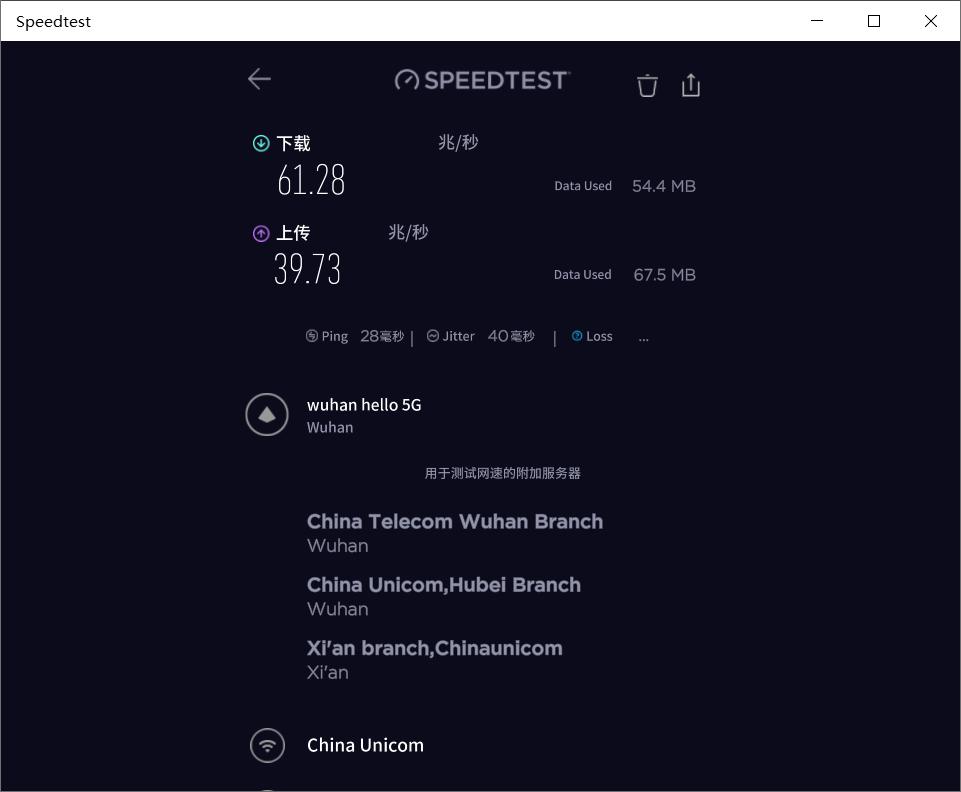Click the Loss label

pyautogui.click(x=599, y=336)
